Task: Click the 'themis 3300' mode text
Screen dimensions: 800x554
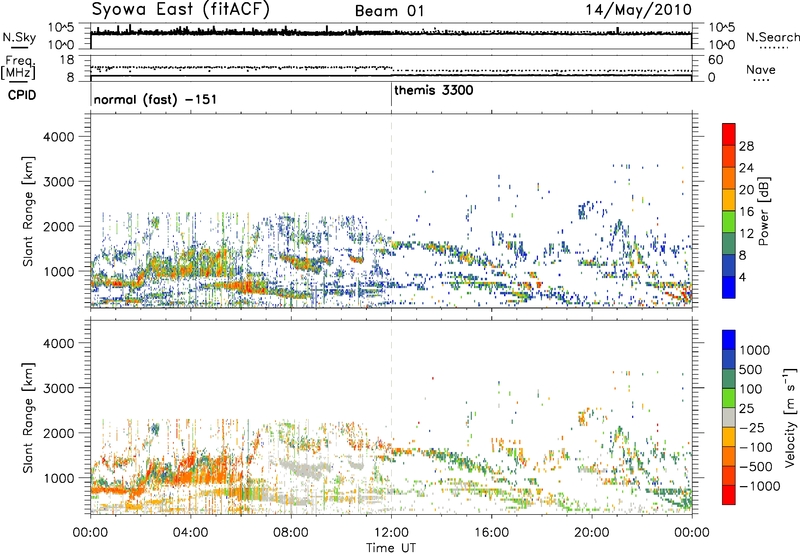Action: [434, 91]
